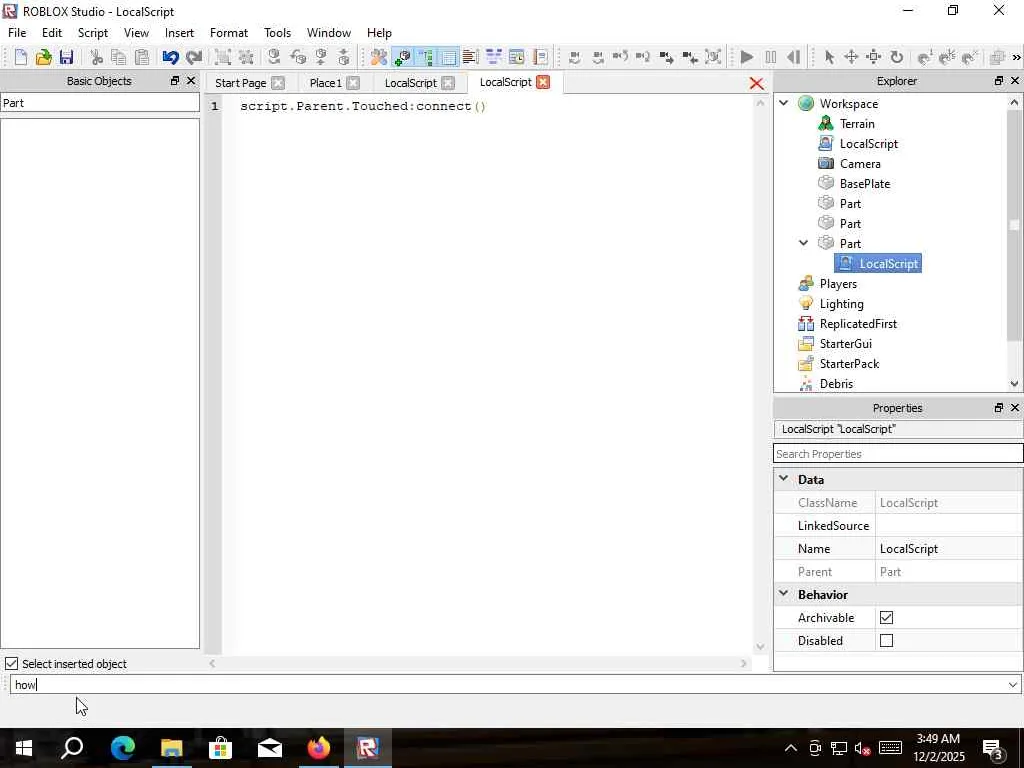The height and width of the screenshot is (768, 1024).
Task: Collapse the Data properties section
Action: tap(784, 479)
